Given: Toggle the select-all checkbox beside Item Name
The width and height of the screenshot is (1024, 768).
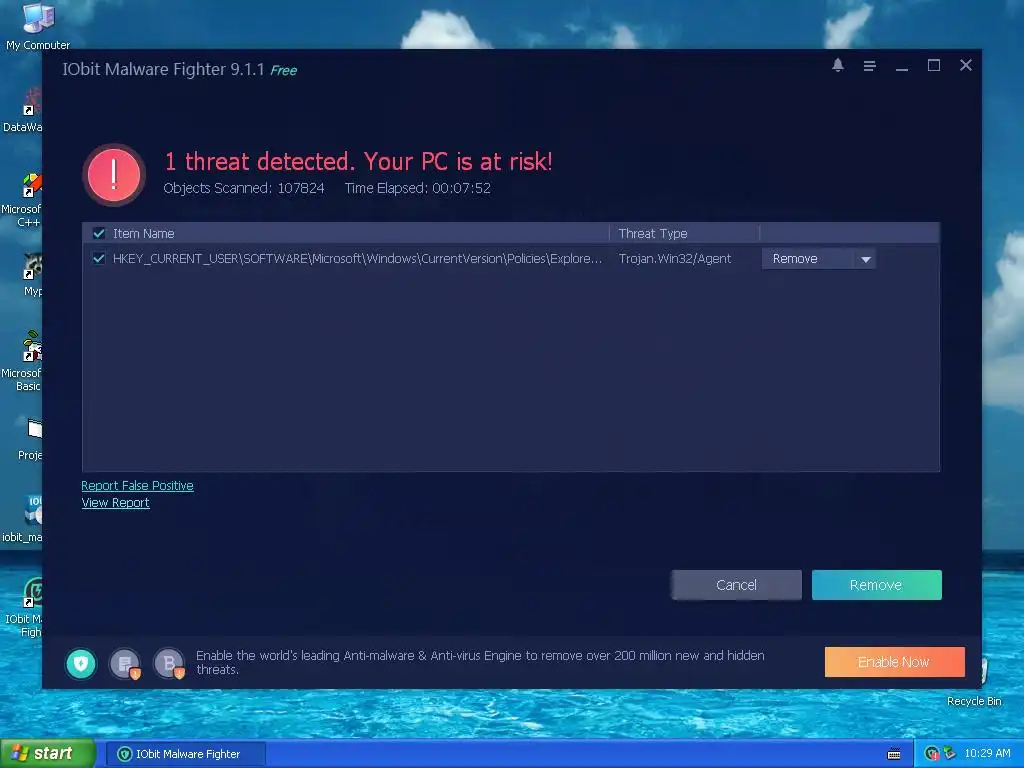Looking at the screenshot, I should 99,233.
